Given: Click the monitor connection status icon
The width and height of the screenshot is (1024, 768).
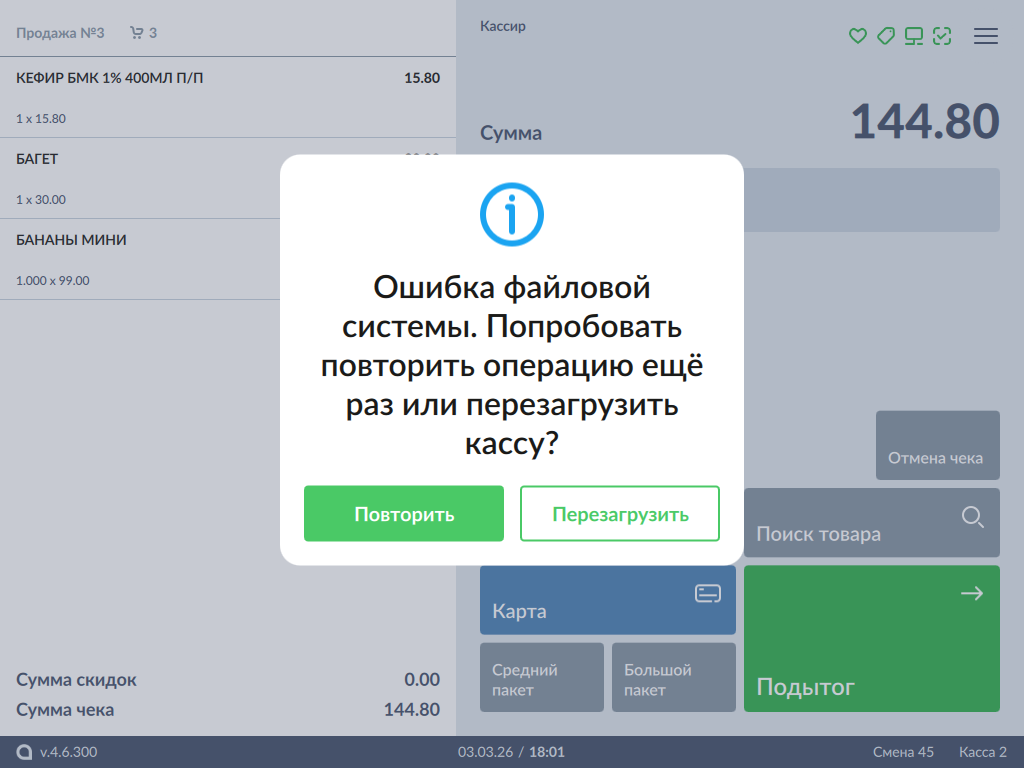Looking at the screenshot, I should [x=913, y=36].
